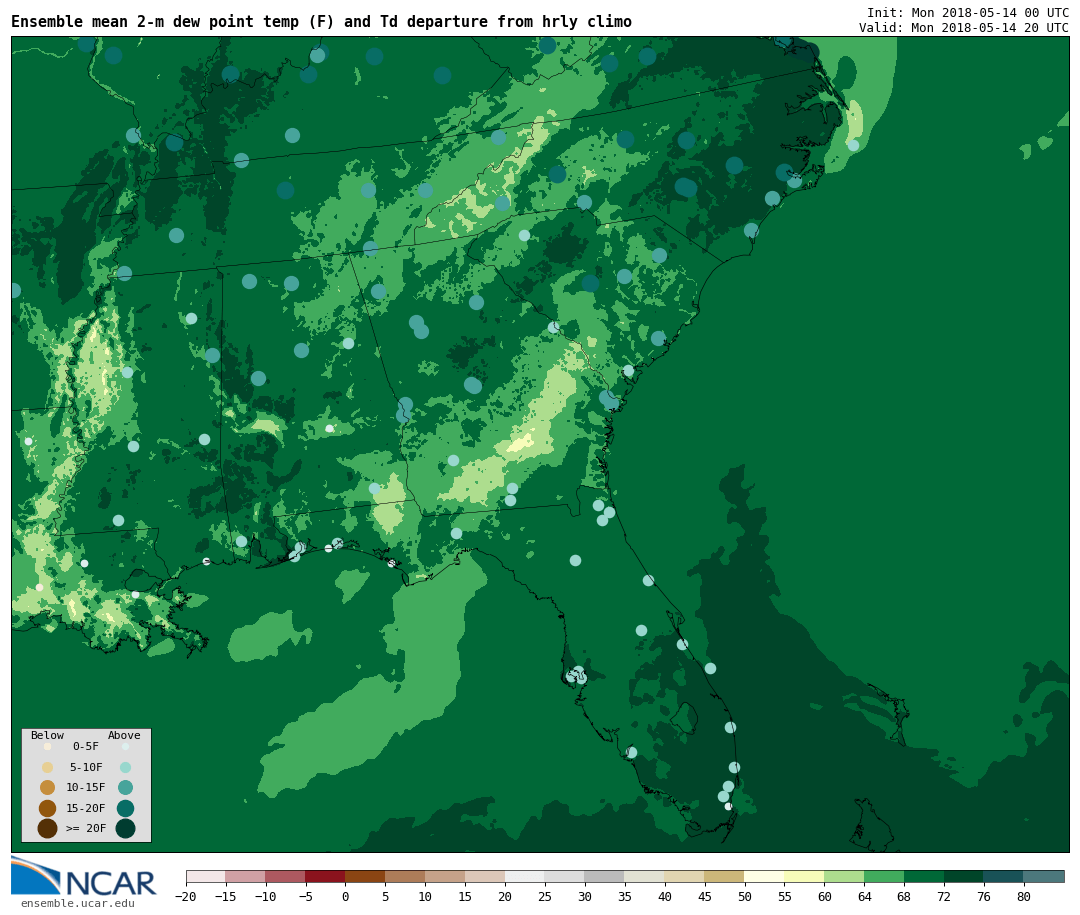Pick the dark green segment between 72 and 76

click(x=964, y=876)
